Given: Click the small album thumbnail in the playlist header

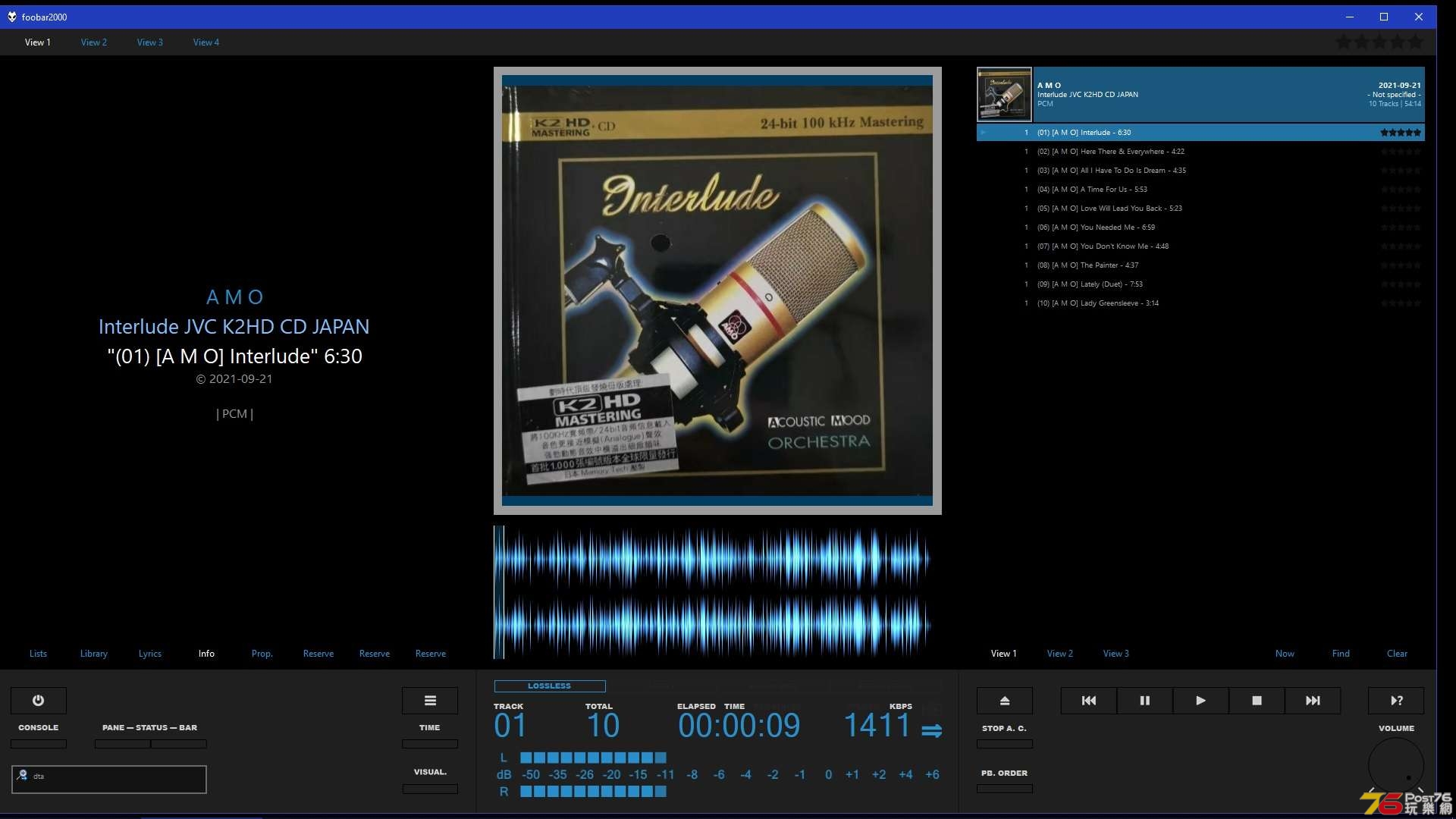Looking at the screenshot, I should click(1004, 94).
